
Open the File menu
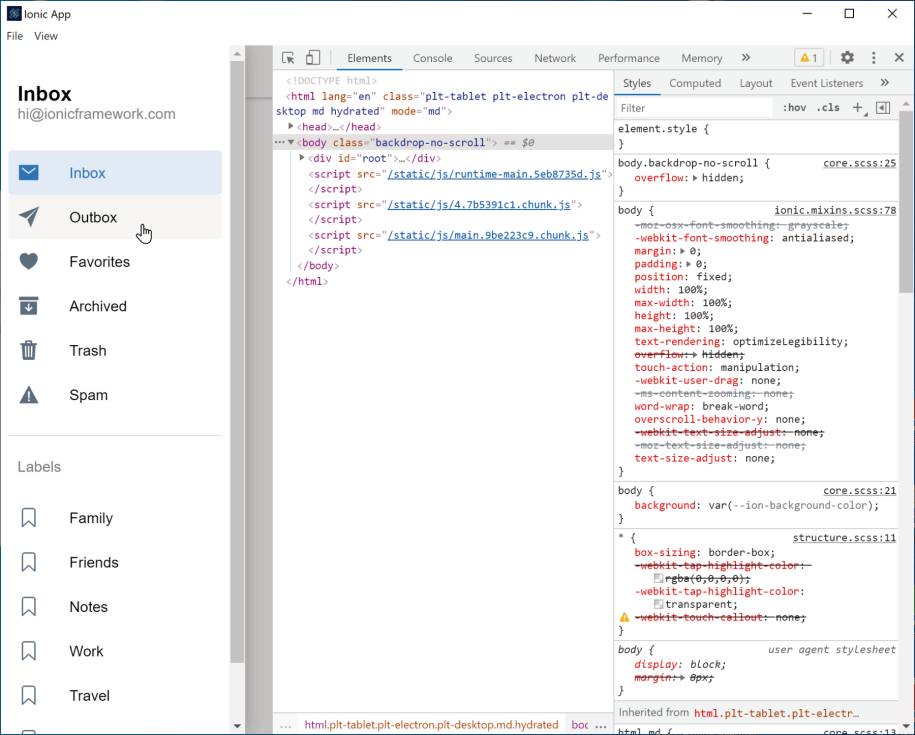tap(15, 36)
